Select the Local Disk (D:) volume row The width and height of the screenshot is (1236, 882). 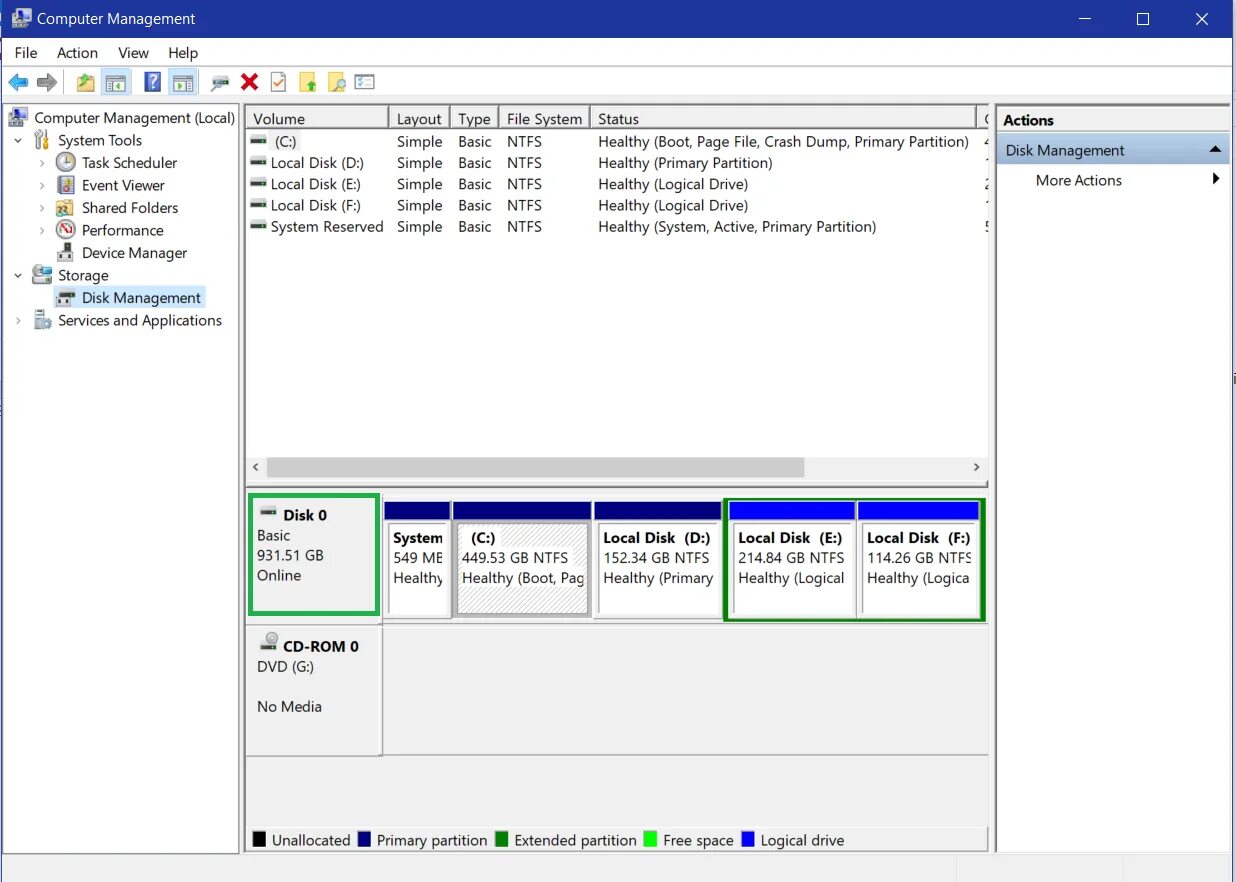click(x=616, y=163)
